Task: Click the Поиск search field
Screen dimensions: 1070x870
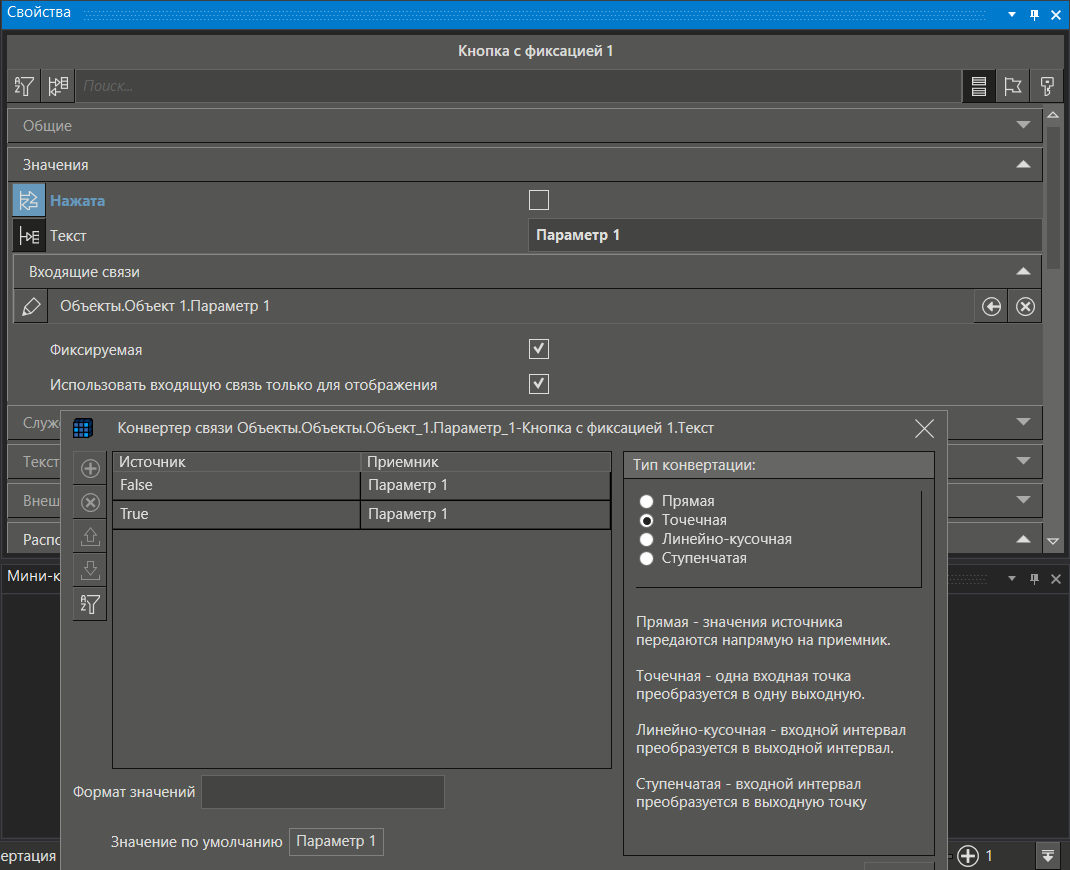Action: (x=518, y=86)
